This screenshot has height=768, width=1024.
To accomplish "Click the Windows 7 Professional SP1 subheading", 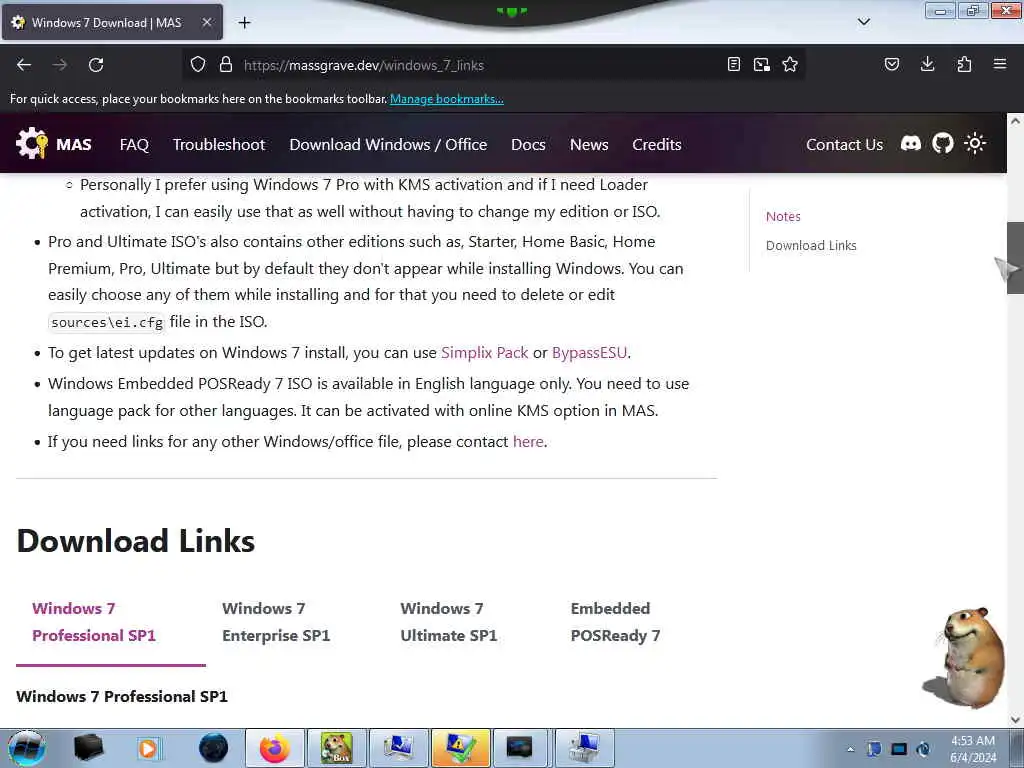I will (122, 697).
